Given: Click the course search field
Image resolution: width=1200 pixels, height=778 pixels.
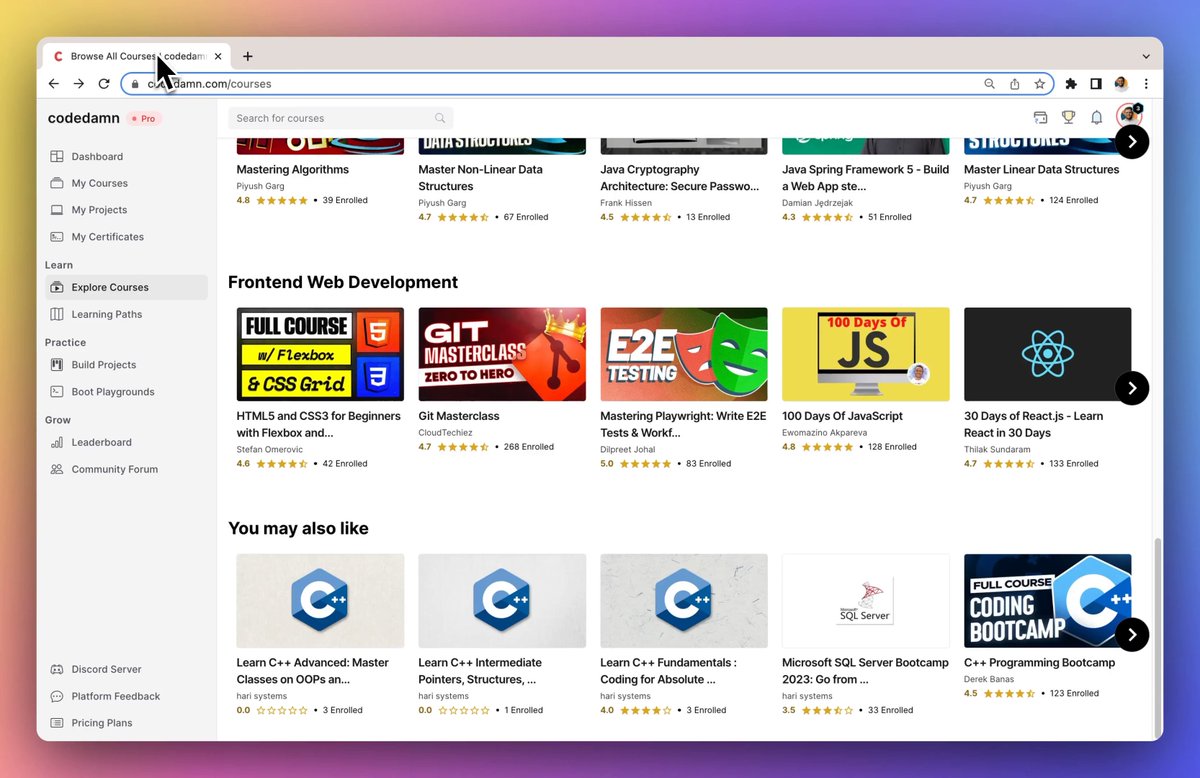Looking at the screenshot, I should coord(341,118).
